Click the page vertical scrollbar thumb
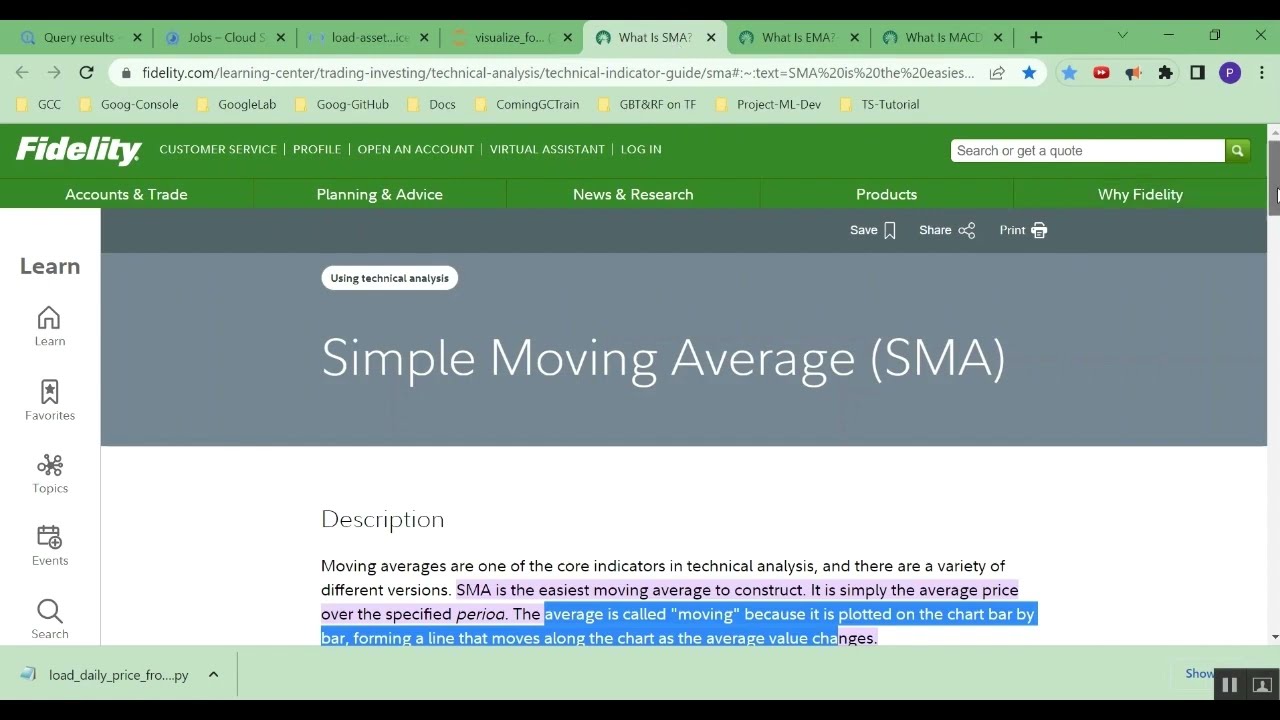Viewport: 1280px width, 720px height. tap(1274, 178)
